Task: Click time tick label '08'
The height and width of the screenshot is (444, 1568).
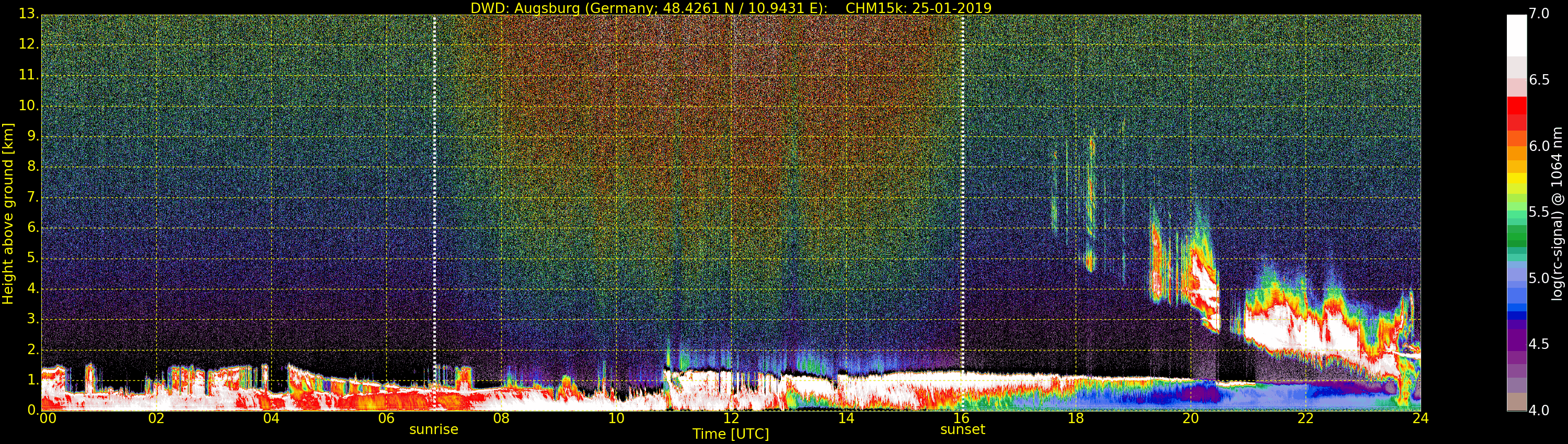Action: coord(501,418)
